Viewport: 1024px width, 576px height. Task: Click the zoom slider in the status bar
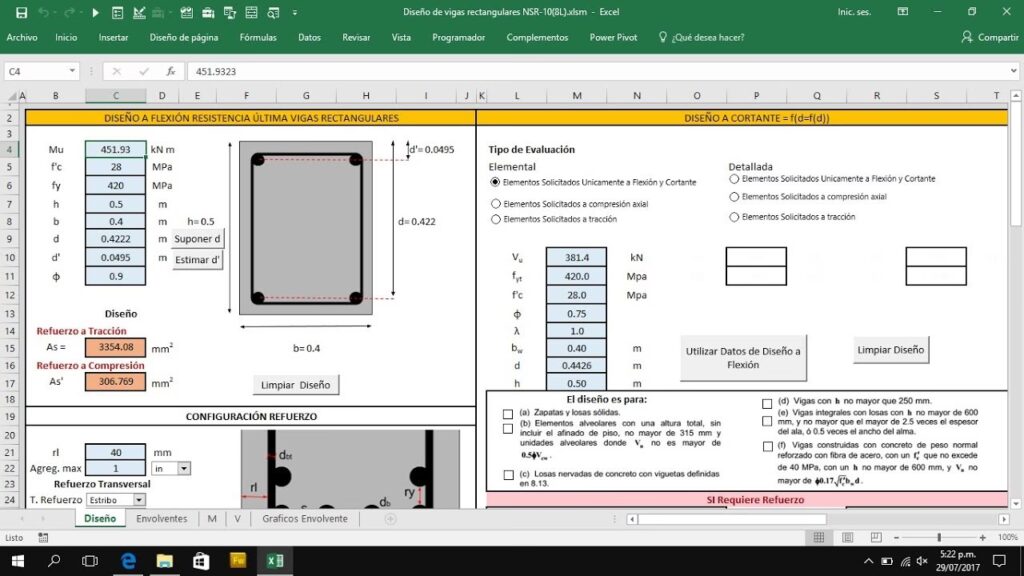(x=938, y=538)
